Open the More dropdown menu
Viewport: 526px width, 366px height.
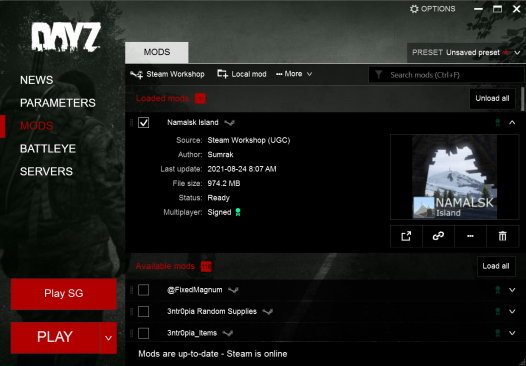click(x=294, y=74)
